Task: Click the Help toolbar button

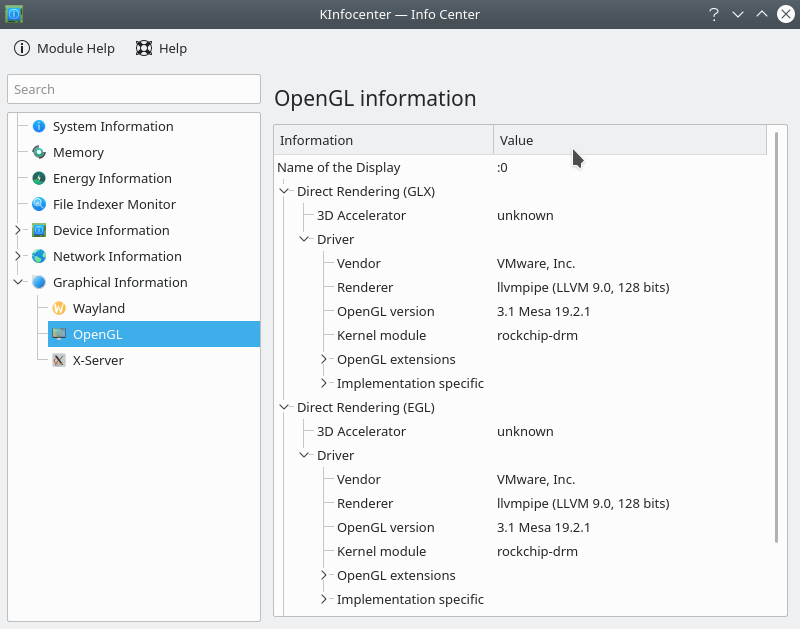Action: click(x=161, y=48)
